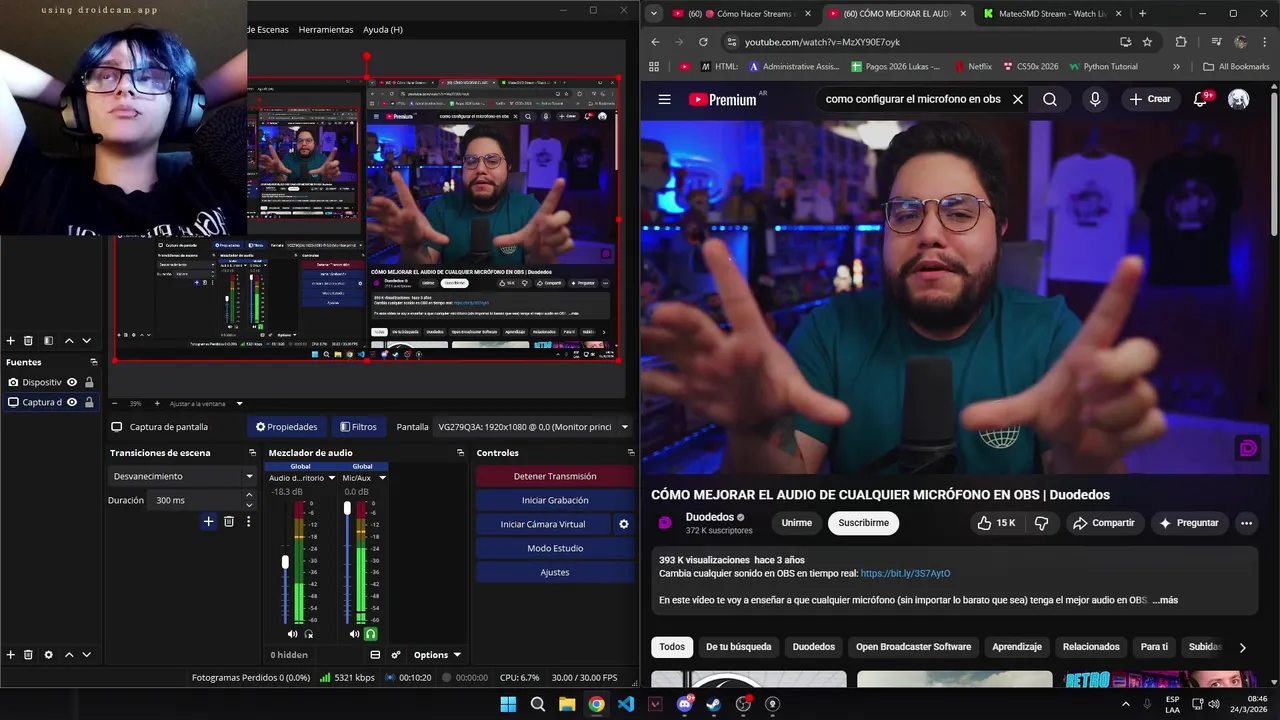The height and width of the screenshot is (720, 1280).
Task: Toggle monitoring on Audio del escritorio channel
Action: click(x=308, y=634)
